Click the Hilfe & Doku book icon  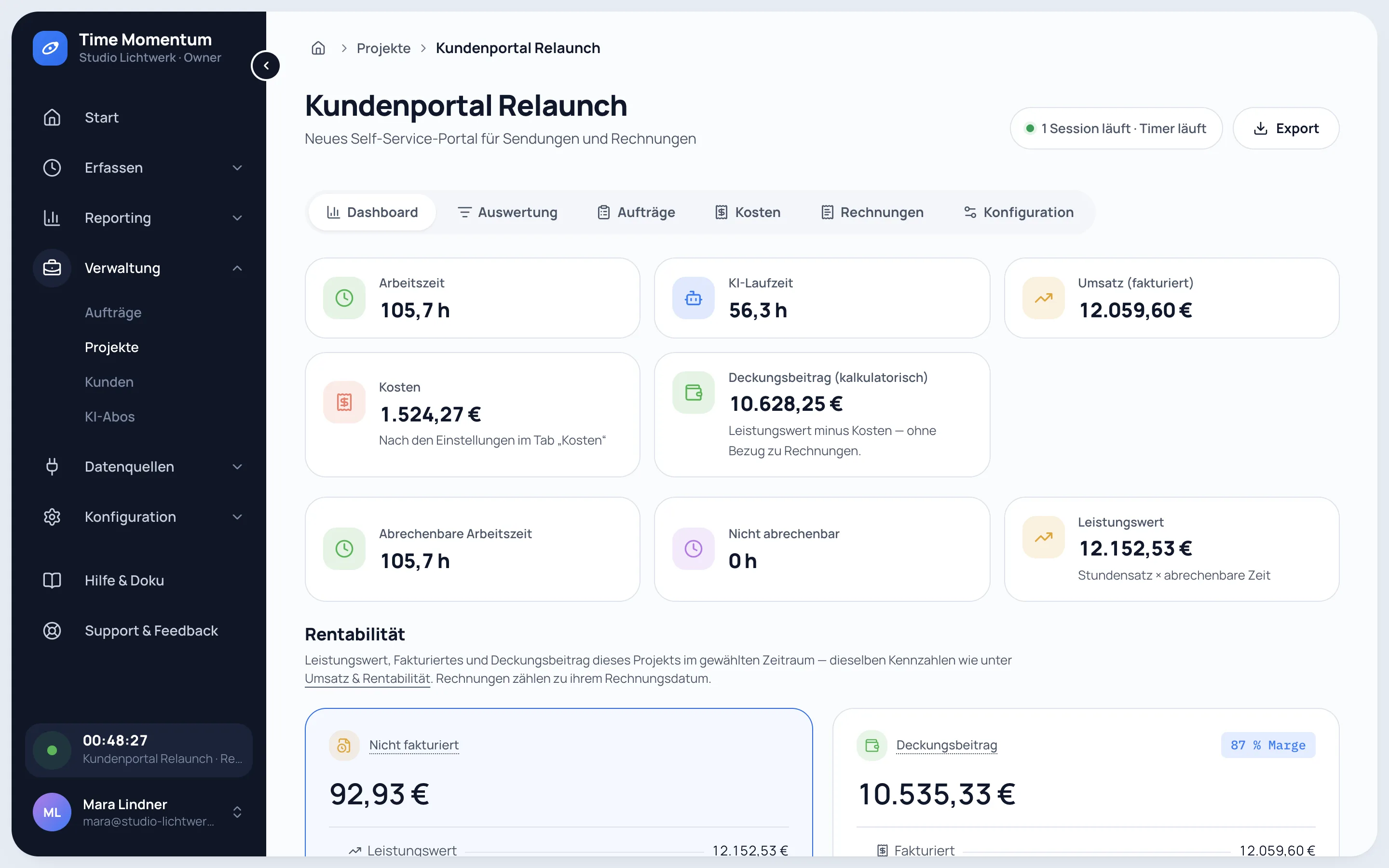tap(52, 581)
